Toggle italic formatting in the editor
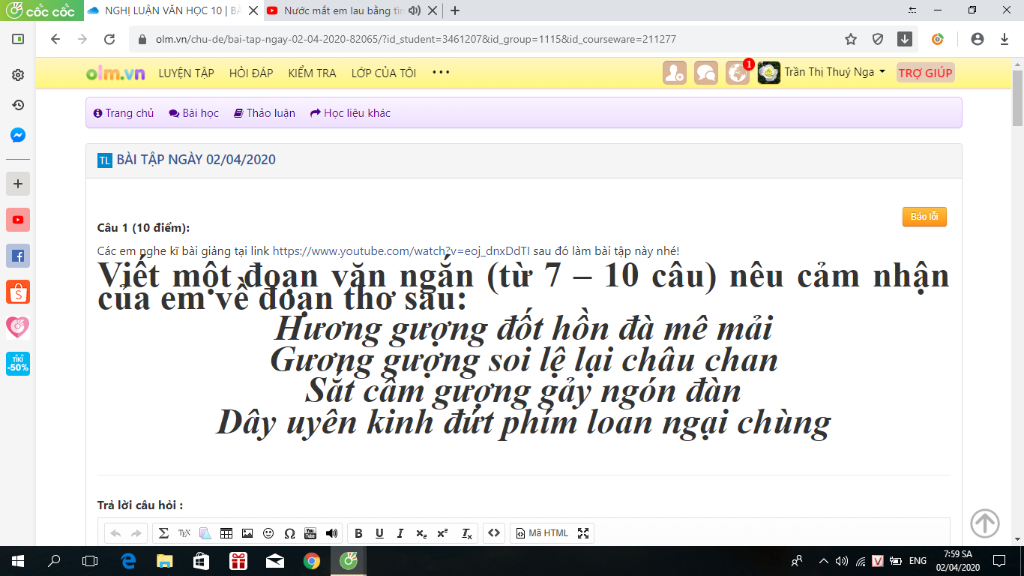Image resolution: width=1024 pixels, height=576 pixels. (400, 534)
